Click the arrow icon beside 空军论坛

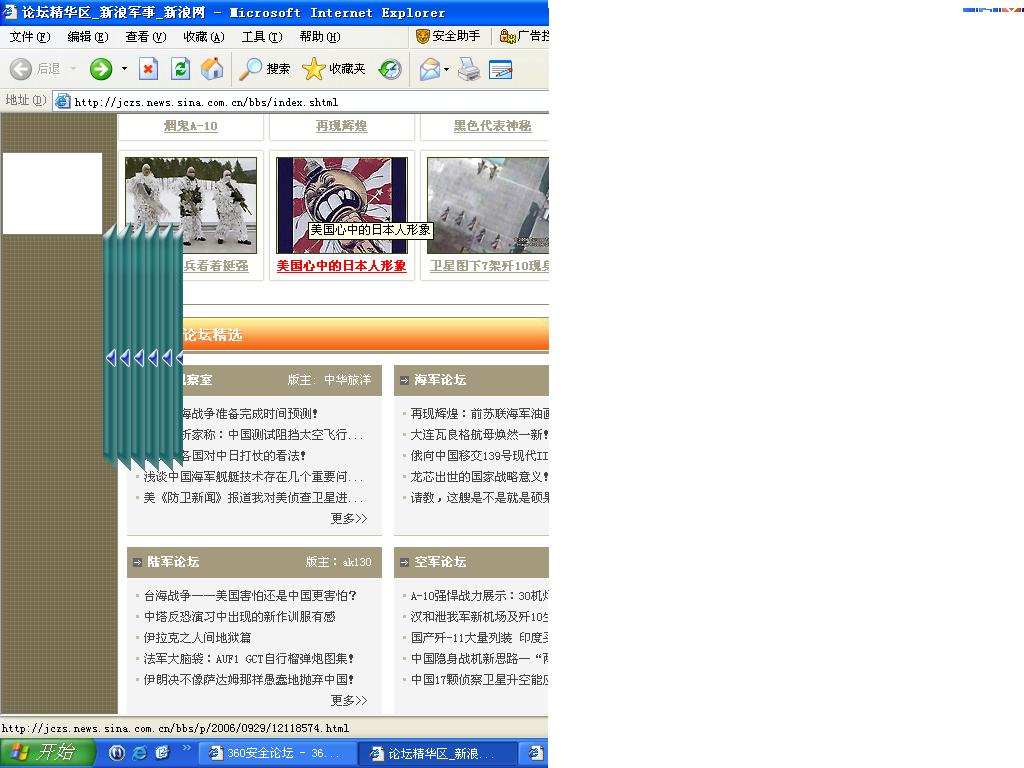click(x=404, y=562)
